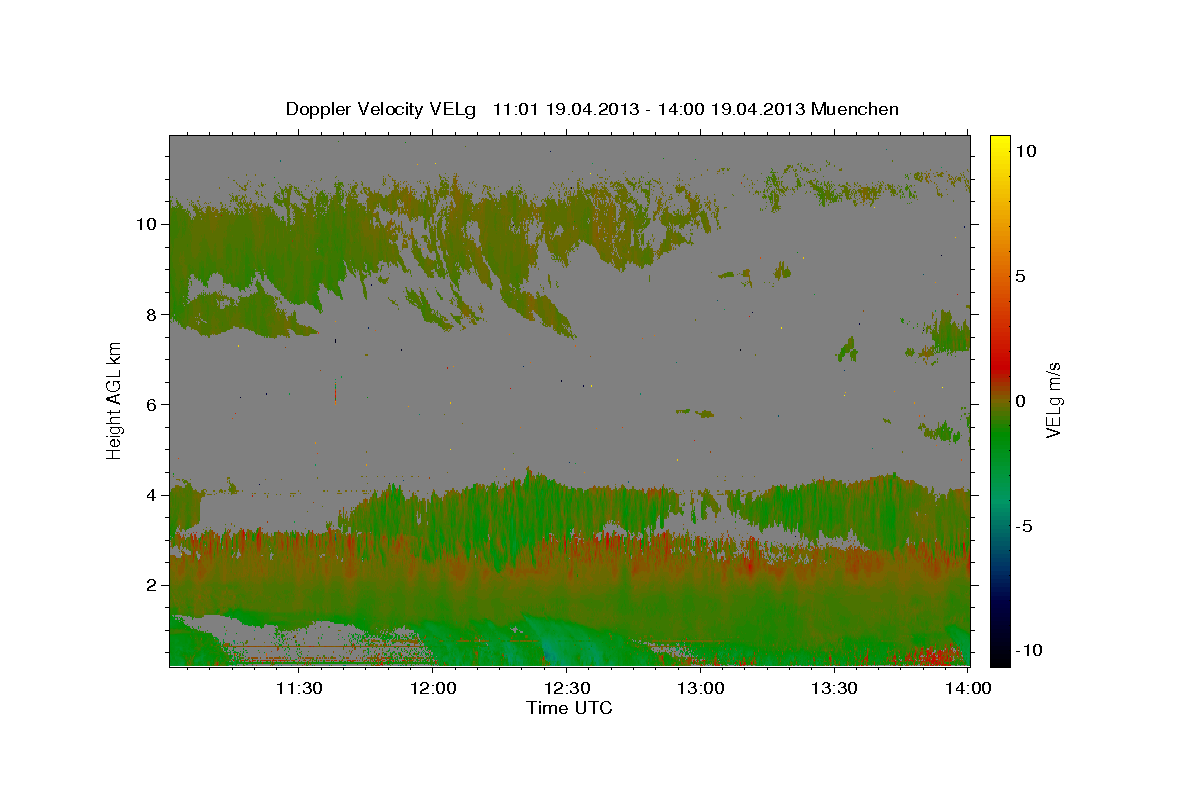Click the height axis label 10
Viewport: 1200px width, 800px height.
pyautogui.click(x=147, y=224)
